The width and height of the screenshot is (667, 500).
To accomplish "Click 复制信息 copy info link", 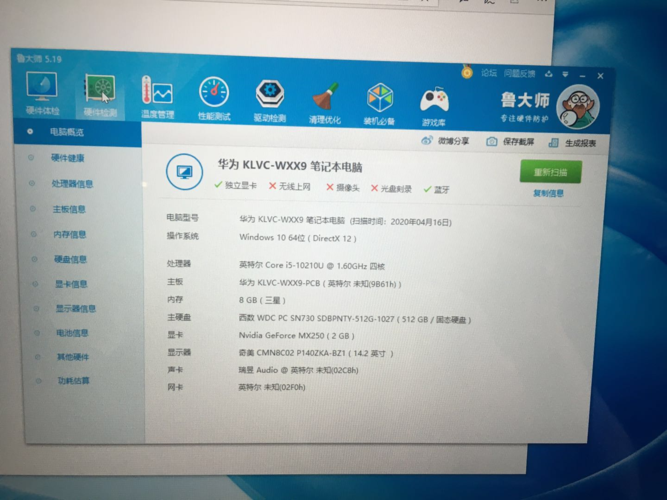I will (x=548, y=193).
